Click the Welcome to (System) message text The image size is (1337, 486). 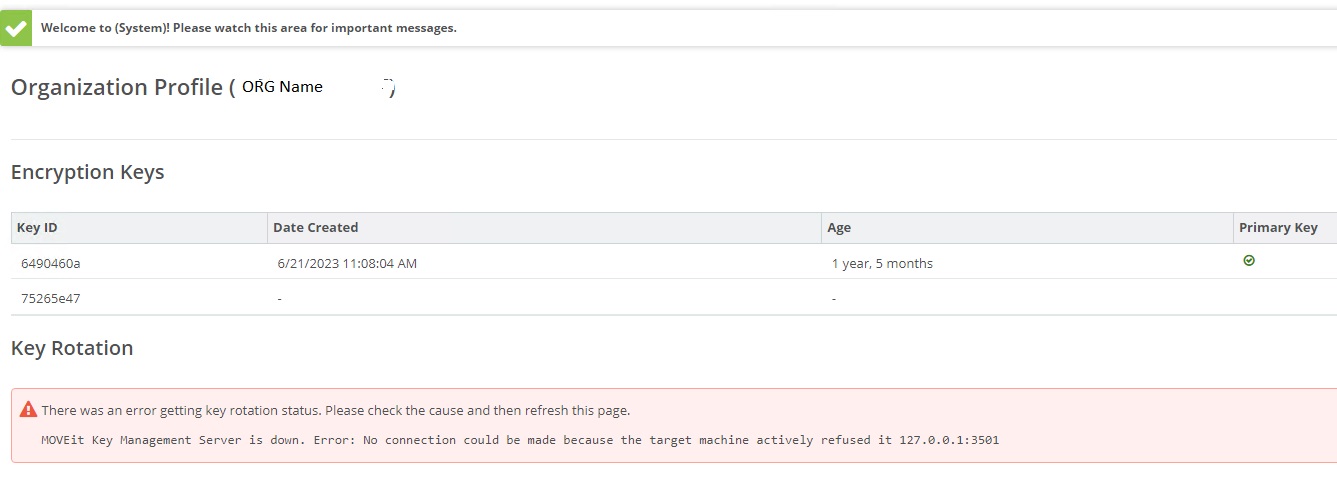point(249,28)
